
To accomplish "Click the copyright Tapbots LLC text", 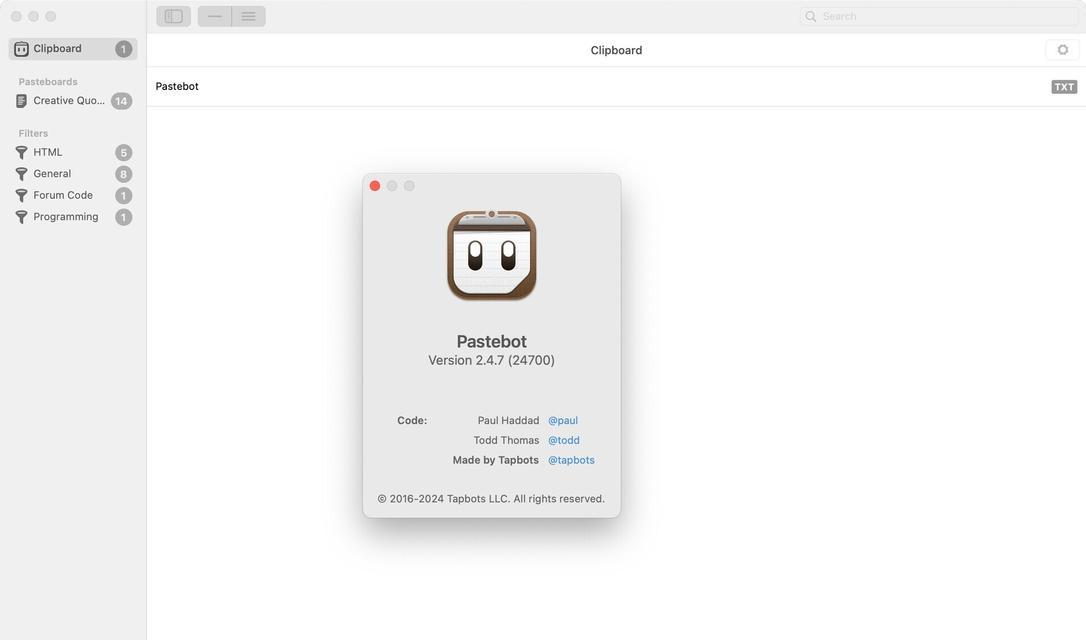I will pyautogui.click(x=491, y=499).
